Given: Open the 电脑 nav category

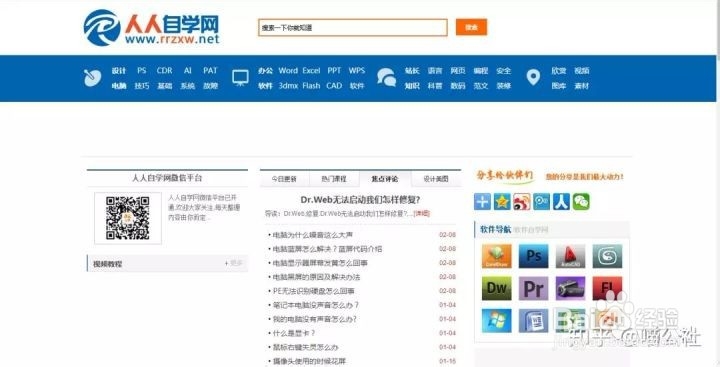Looking at the screenshot, I should (x=119, y=86).
